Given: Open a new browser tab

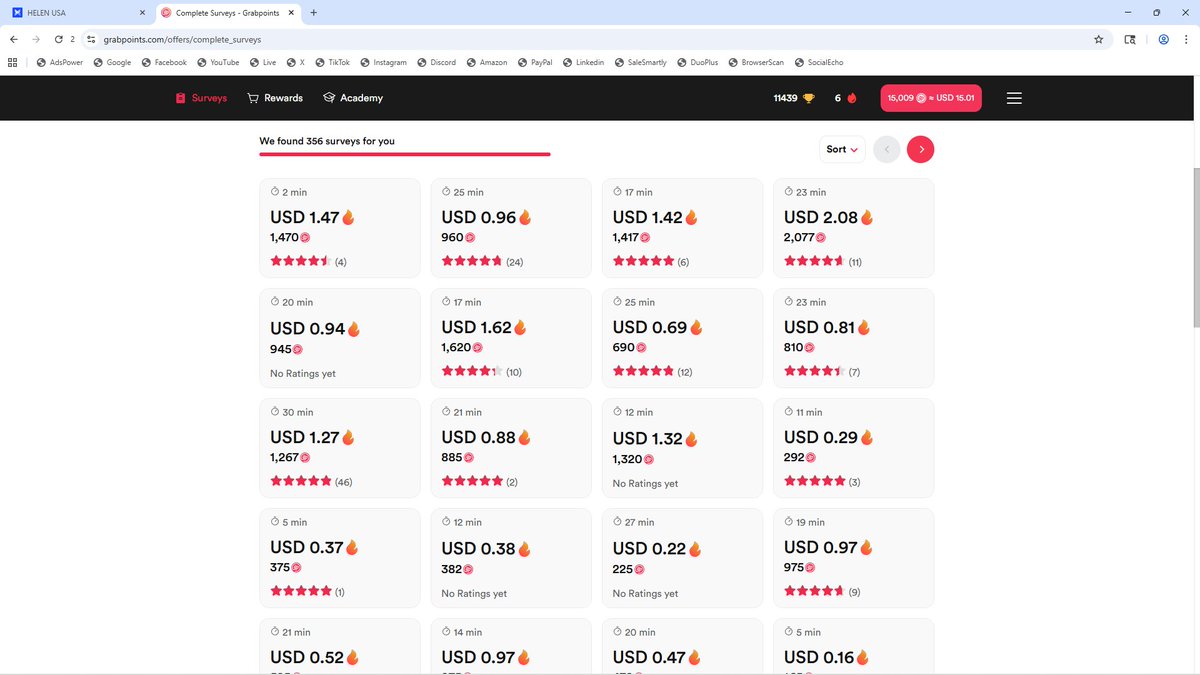Looking at the screenshot, I should (x=313, y=13).
